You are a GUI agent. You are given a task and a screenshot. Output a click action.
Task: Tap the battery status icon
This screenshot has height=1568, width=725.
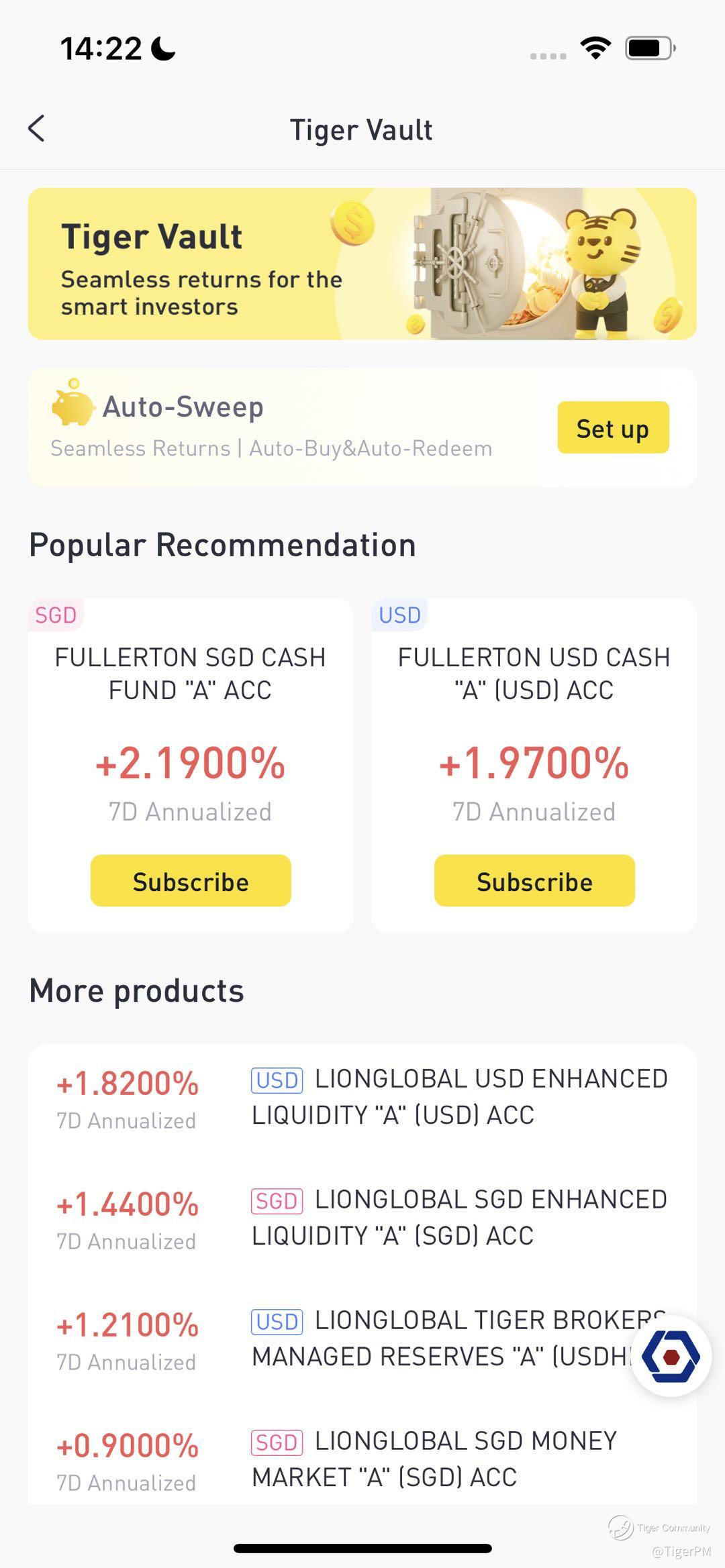pyautogui.click(x=650, y=48)
